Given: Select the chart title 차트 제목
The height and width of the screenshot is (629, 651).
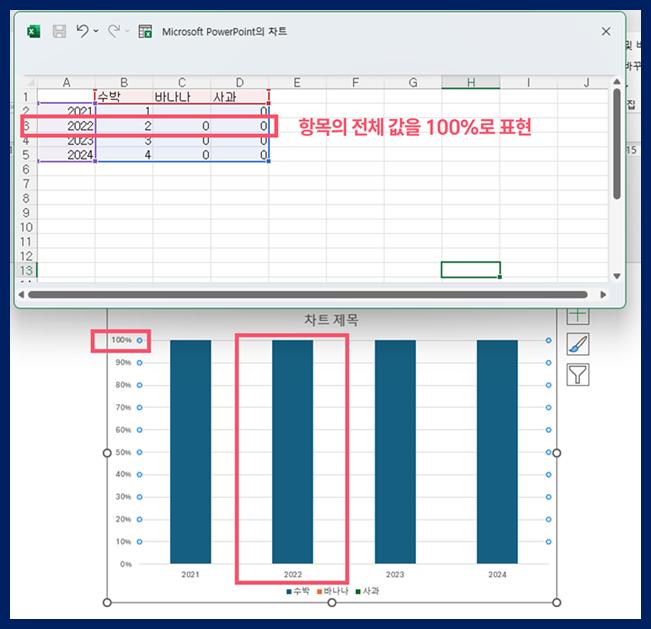Looking at the screenshot, I should pyautogui.click(x=331, y=320).
